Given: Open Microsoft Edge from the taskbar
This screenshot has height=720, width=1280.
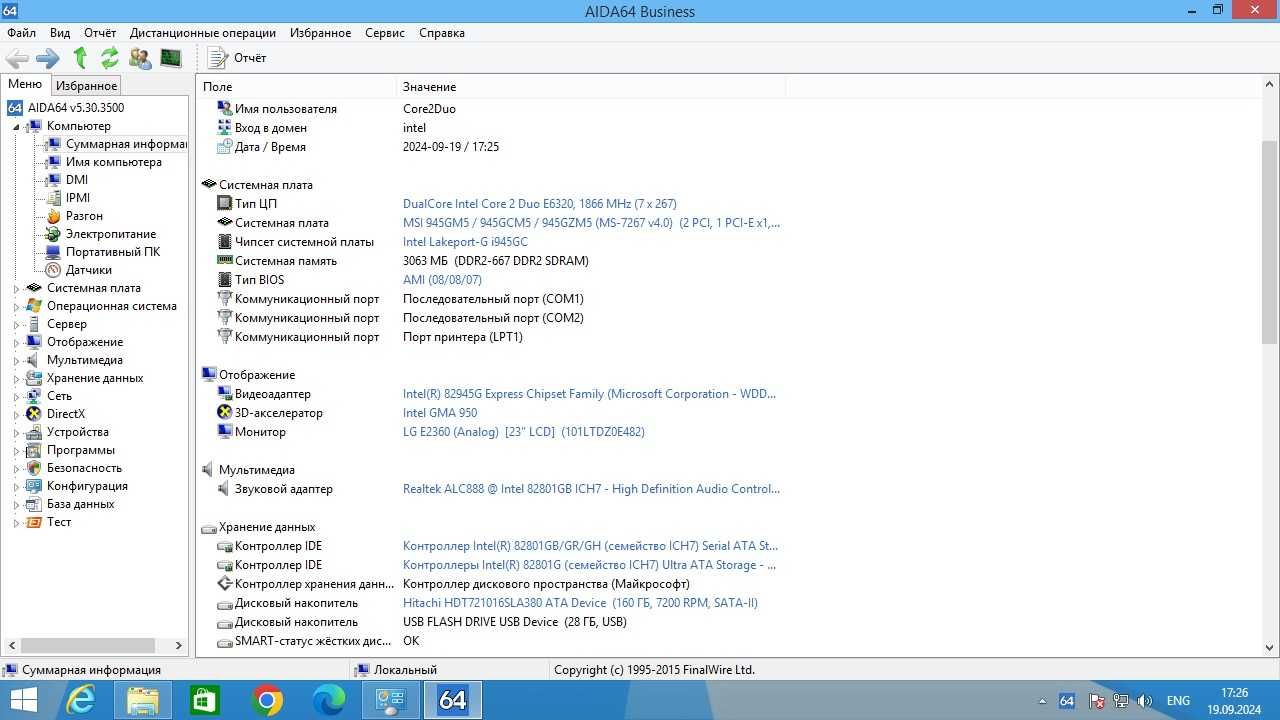Looking at the screenshot, I should [x=329, y=700].
